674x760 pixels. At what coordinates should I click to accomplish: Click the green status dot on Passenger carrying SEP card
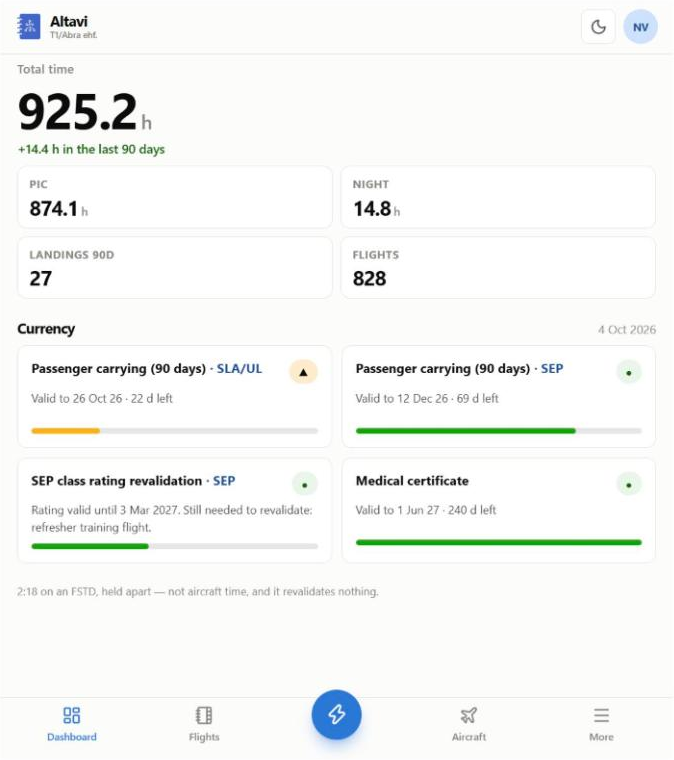(628, 373)
